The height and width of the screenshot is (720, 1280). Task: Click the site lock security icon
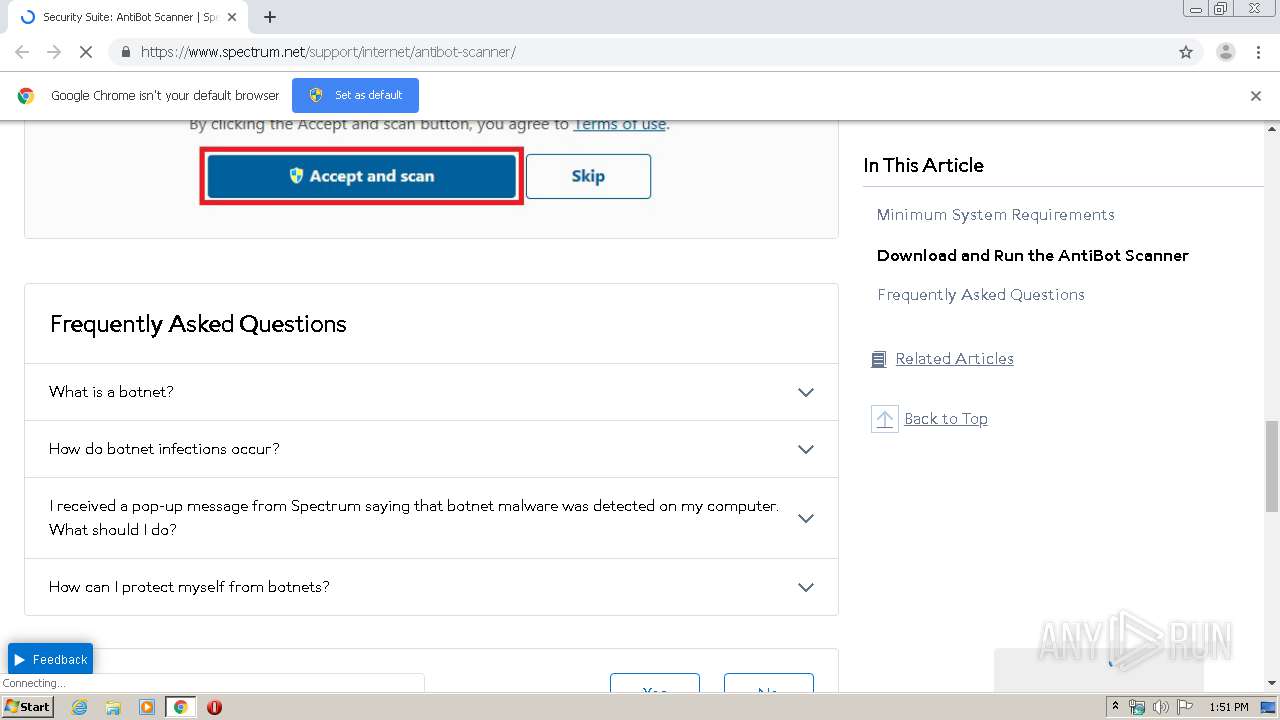(x=125, y=52)
